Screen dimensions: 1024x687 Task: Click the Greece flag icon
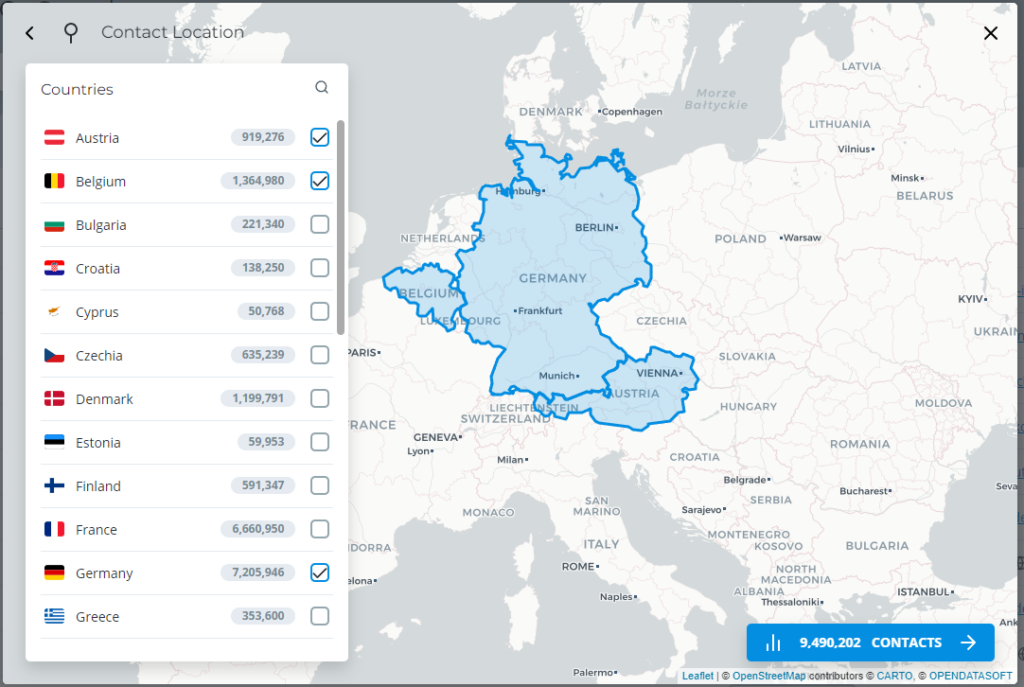click(x=52, y=616)
